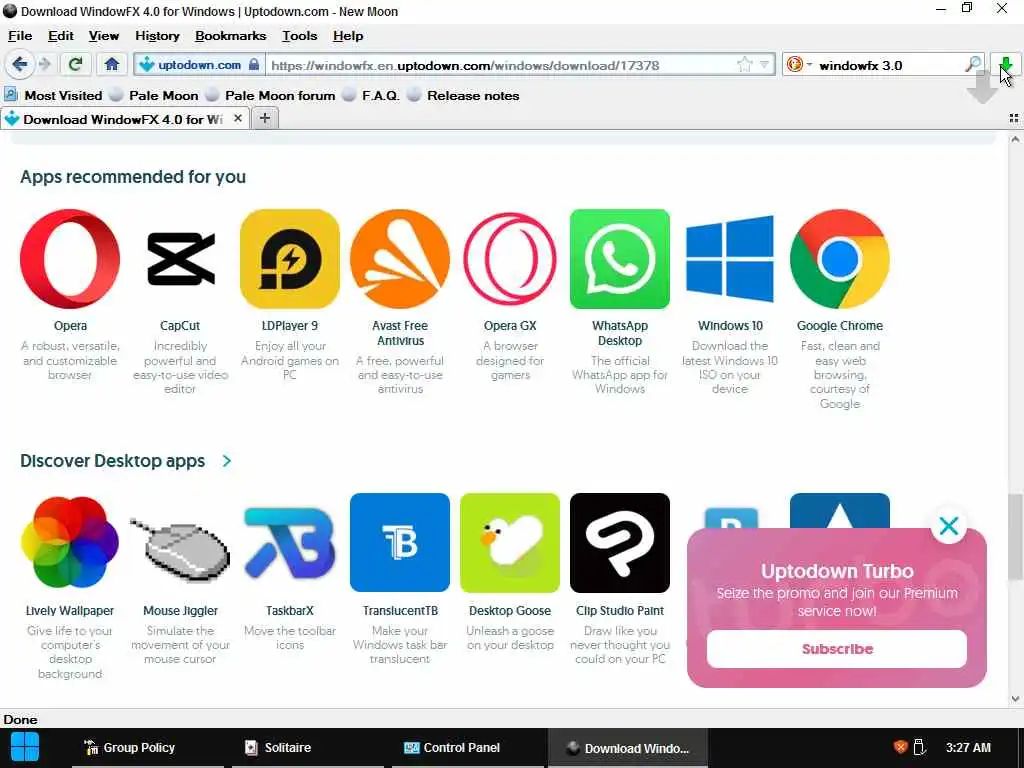Screen dimensions: 1024x768
Task: Open the Lively Wallpaper icon
Action: (x=70, y=543)
